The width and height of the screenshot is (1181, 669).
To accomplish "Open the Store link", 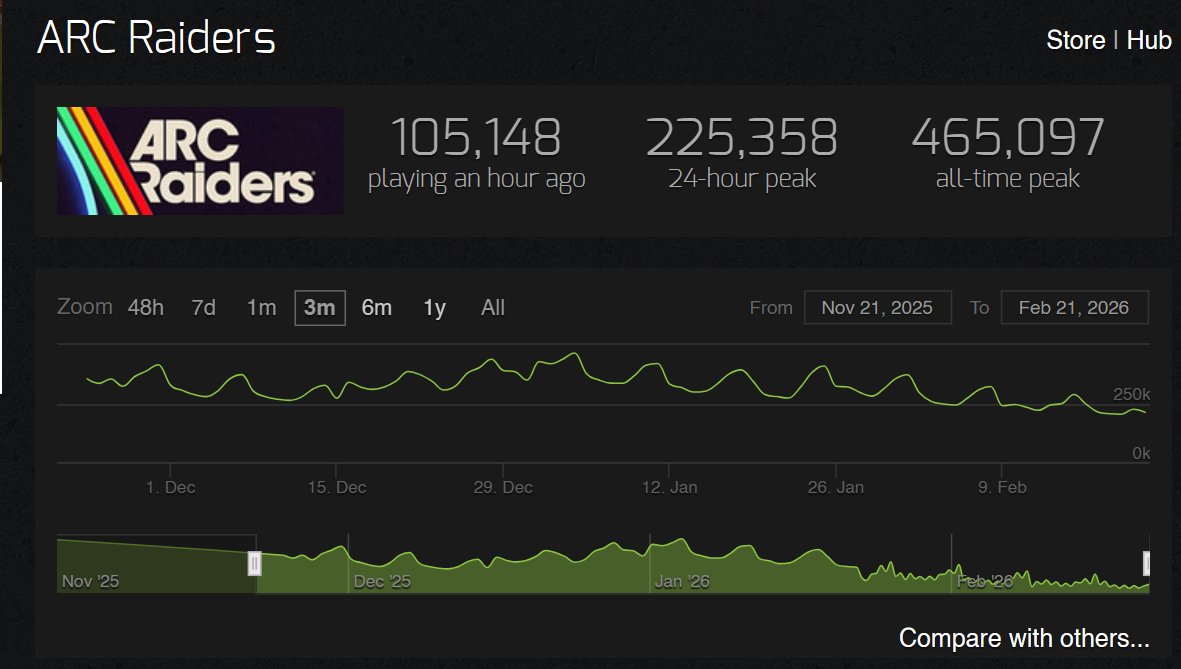I will (x=1075, y=40).
